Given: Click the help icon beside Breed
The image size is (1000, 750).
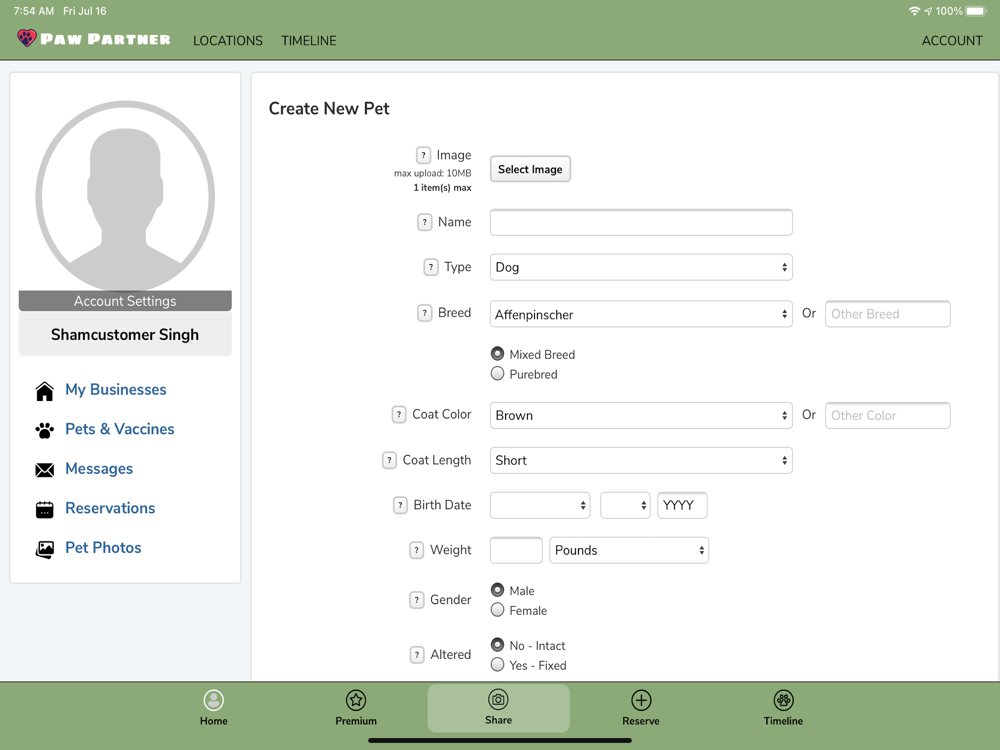Looking at the screenshot, I should (x=425, y=312).
